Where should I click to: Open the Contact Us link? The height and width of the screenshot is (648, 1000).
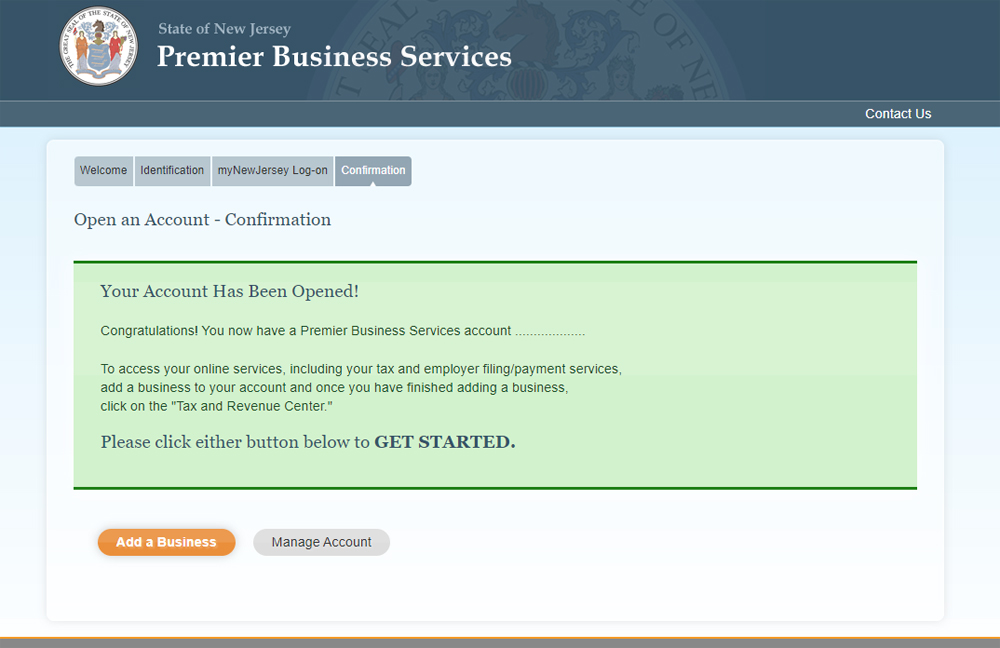pos(898,114)
